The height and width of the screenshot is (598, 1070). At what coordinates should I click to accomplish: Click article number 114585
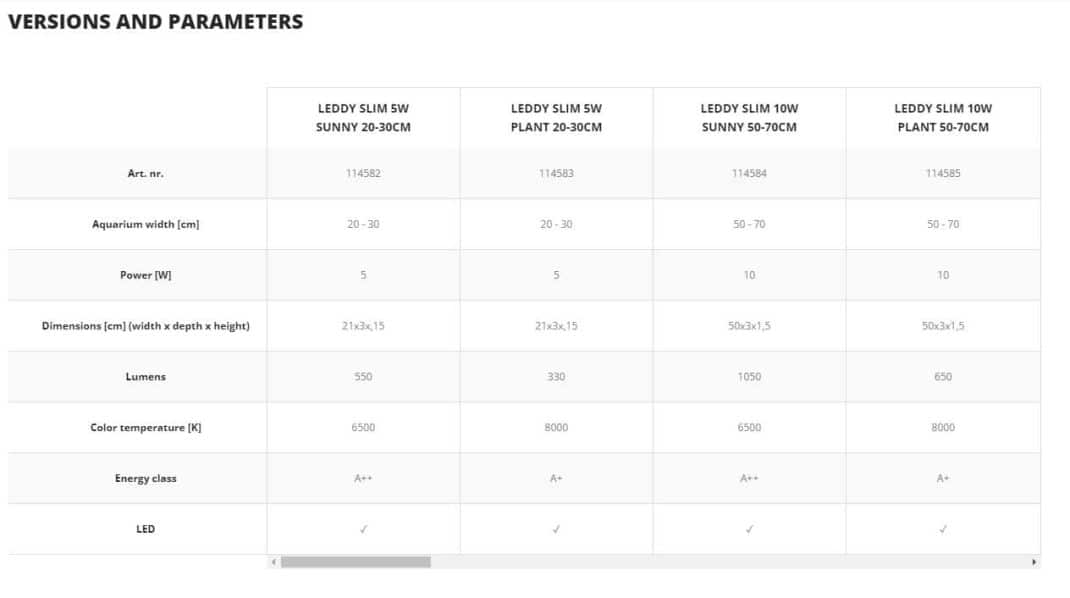[943, 173]
